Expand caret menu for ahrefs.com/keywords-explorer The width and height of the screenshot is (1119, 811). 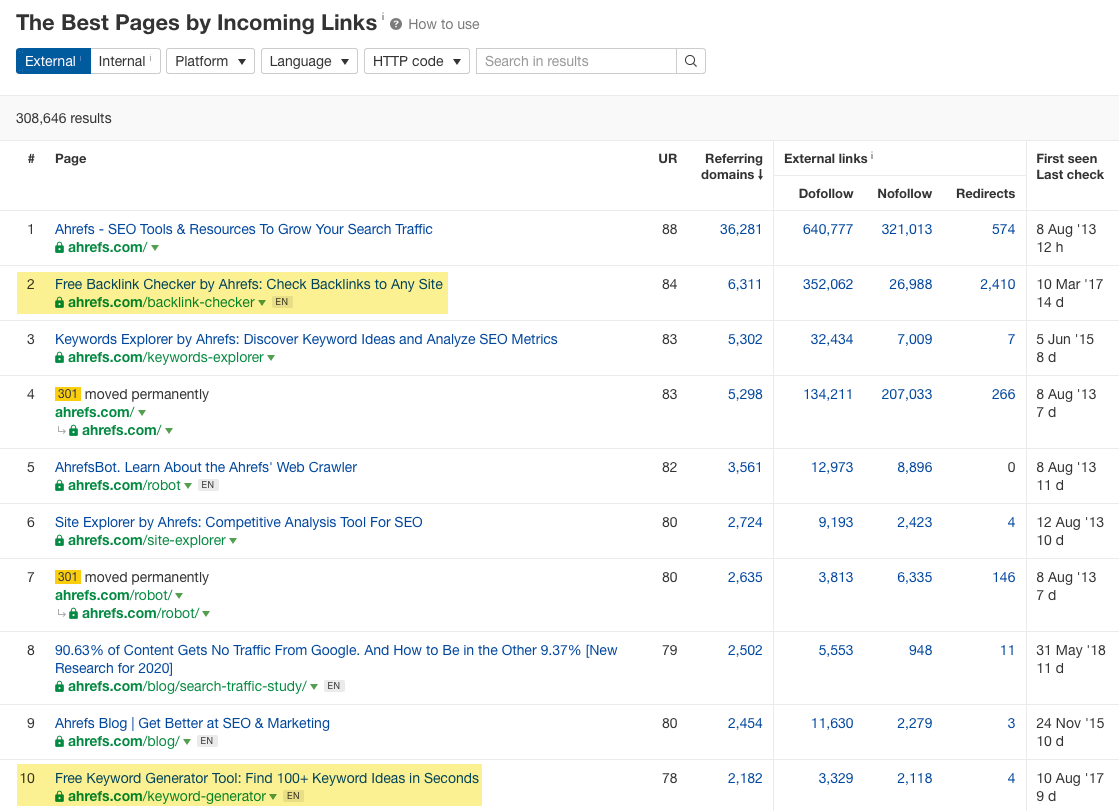pos(271,358)
